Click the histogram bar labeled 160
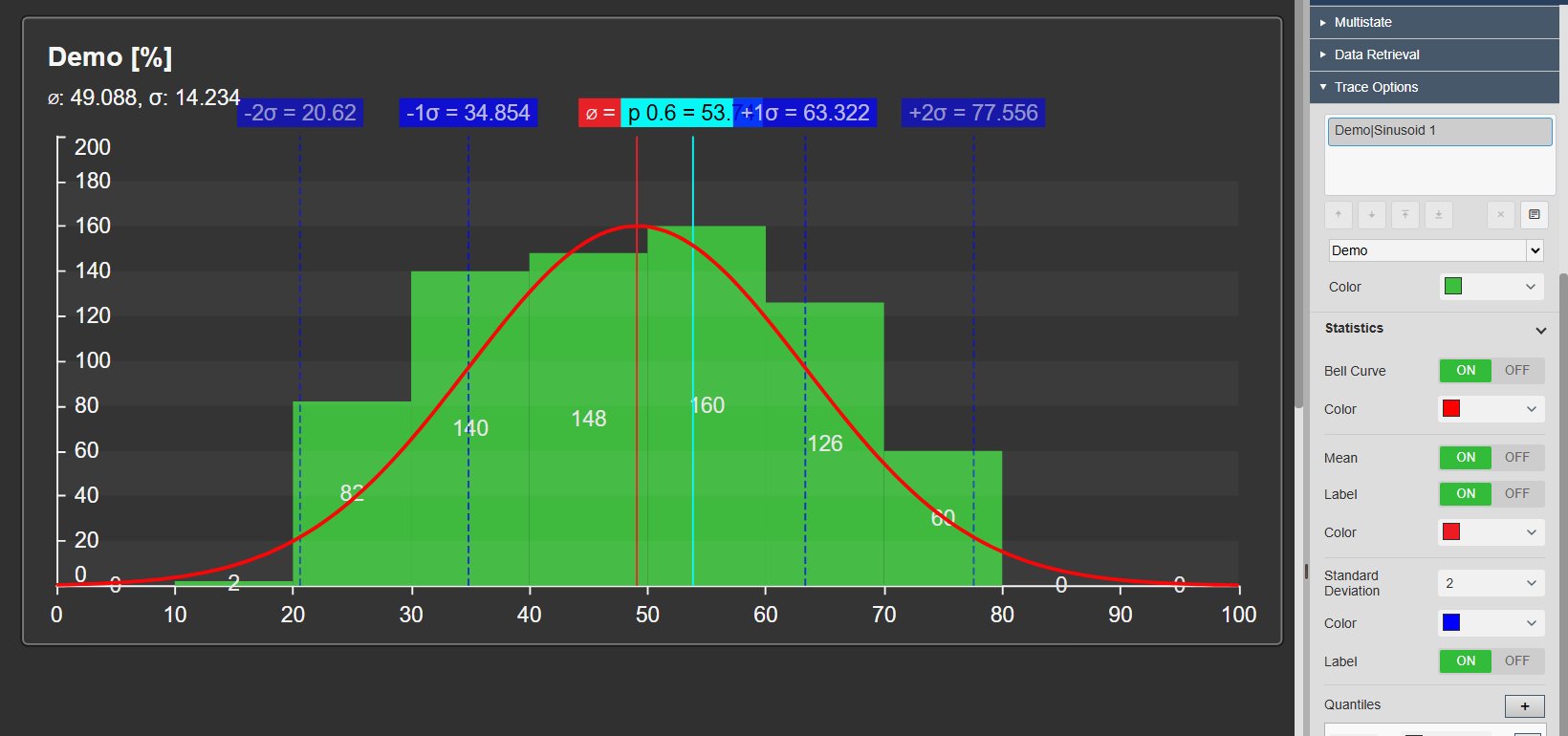This screenshot has height=736, width=1568. pos(707,405)
